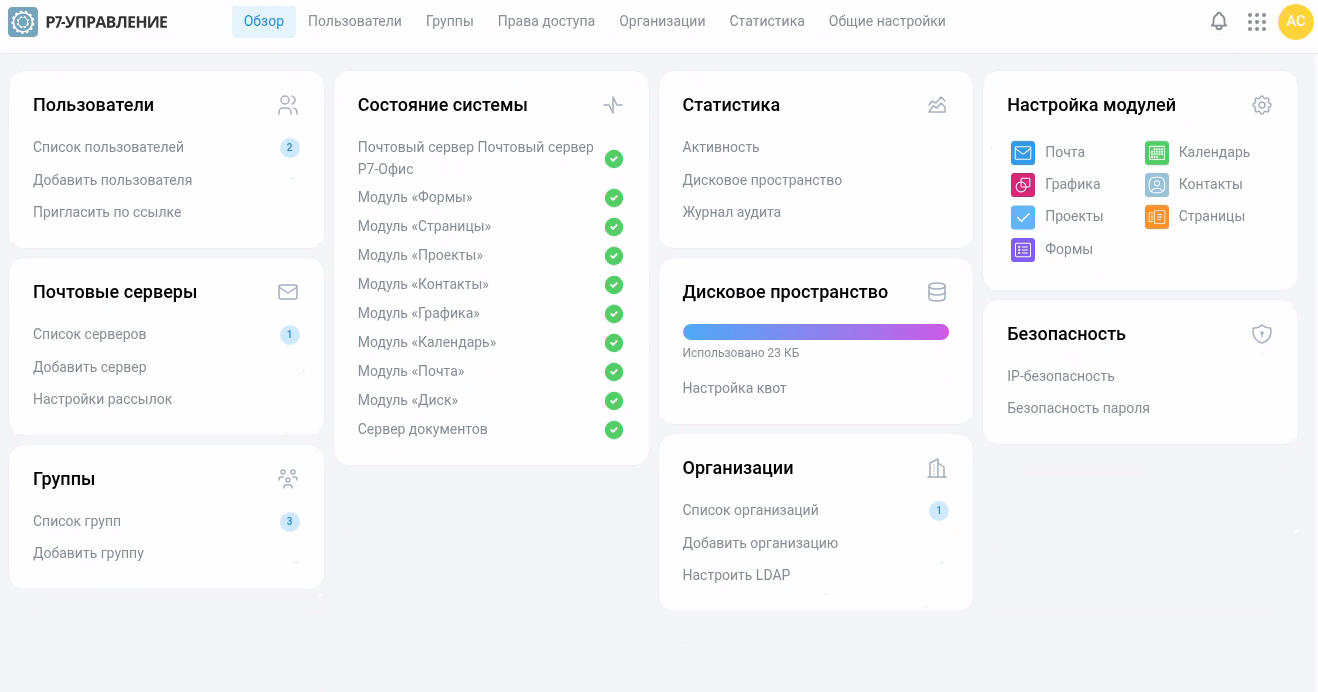Click the blue Почта module icon

1023,152
